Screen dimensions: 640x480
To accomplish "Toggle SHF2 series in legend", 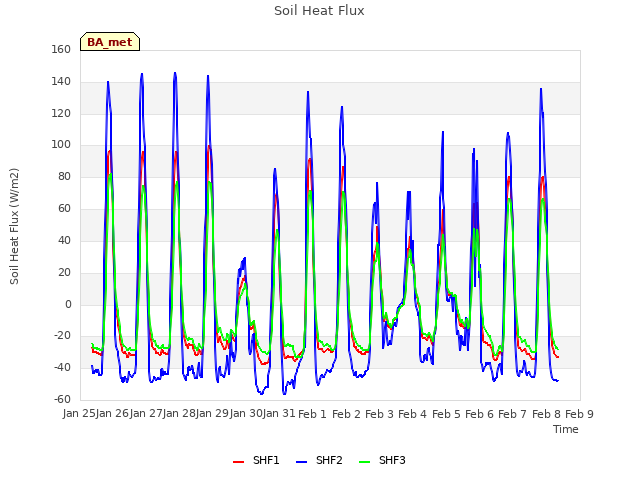I will [319, 460].
